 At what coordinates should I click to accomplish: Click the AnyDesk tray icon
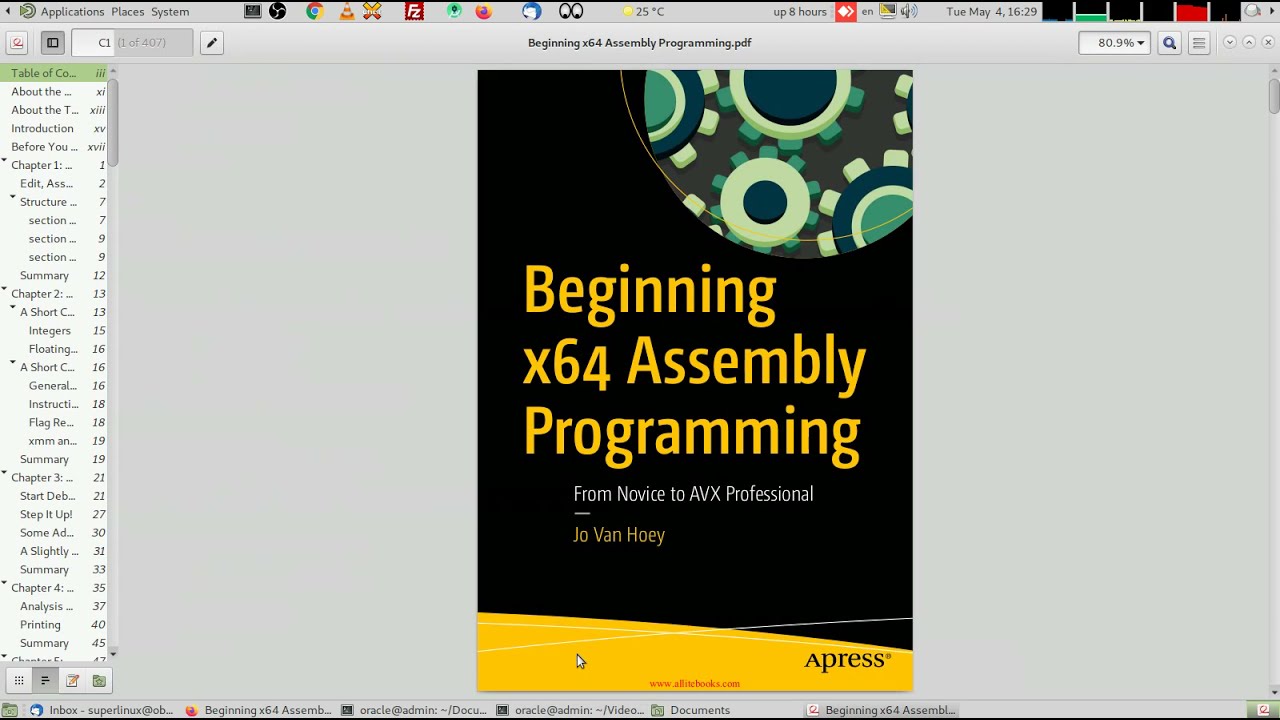[846, 11]
